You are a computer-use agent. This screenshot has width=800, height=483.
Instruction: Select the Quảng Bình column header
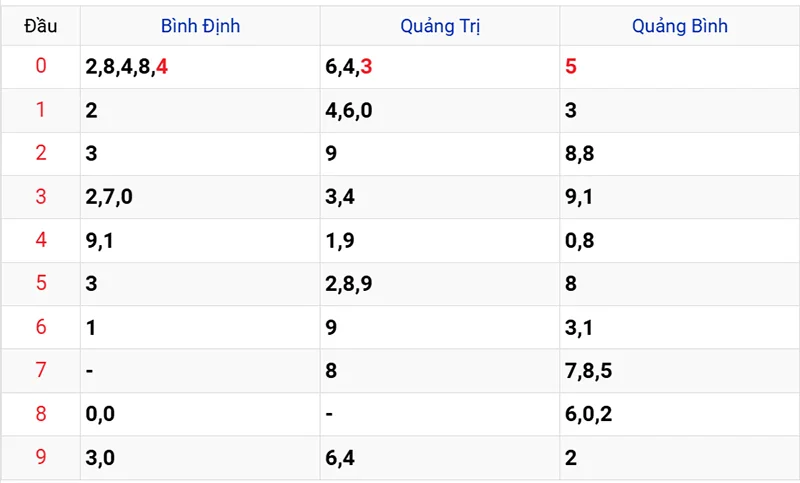pos(679,26)
